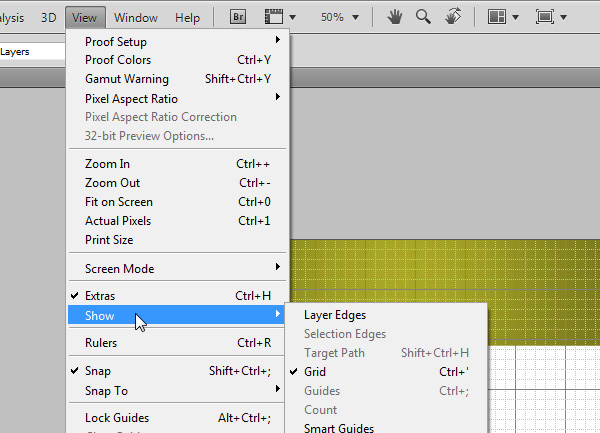Toggle the checked Extras option
600x433 pixels.
178,296
